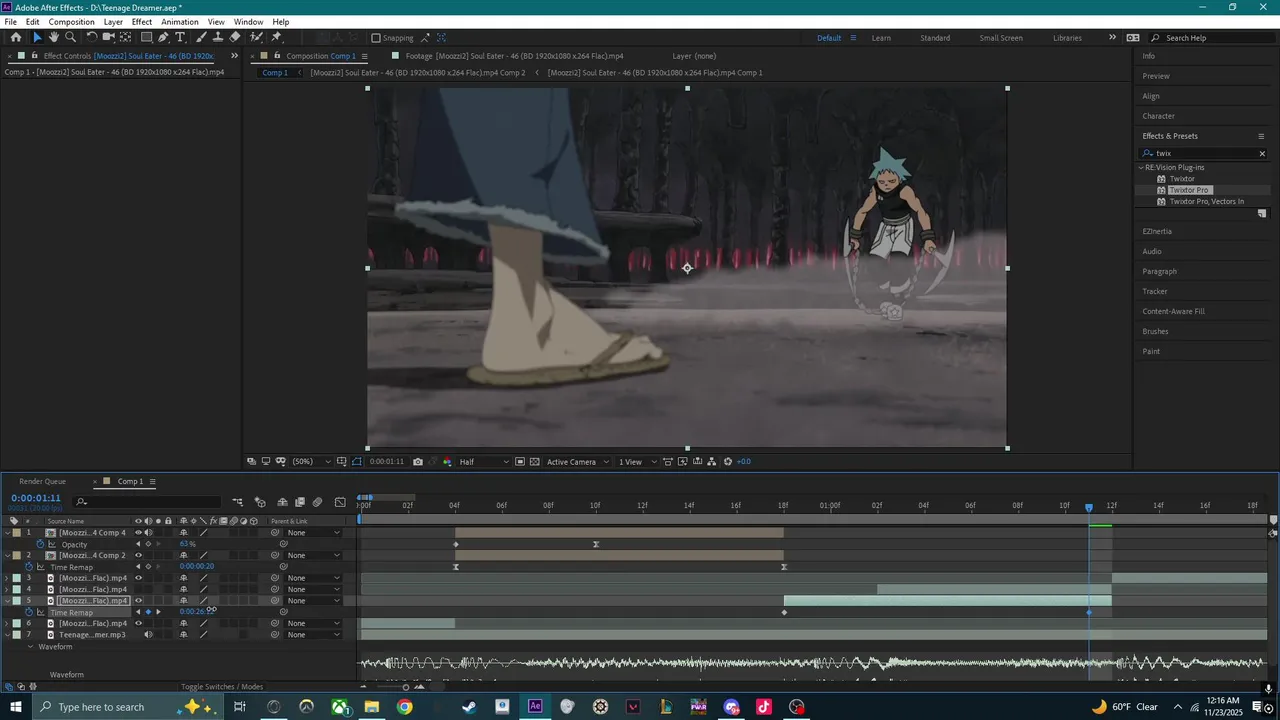
Task: Click the Opacity stopwatch under layer 1
Action: point(41,544)
